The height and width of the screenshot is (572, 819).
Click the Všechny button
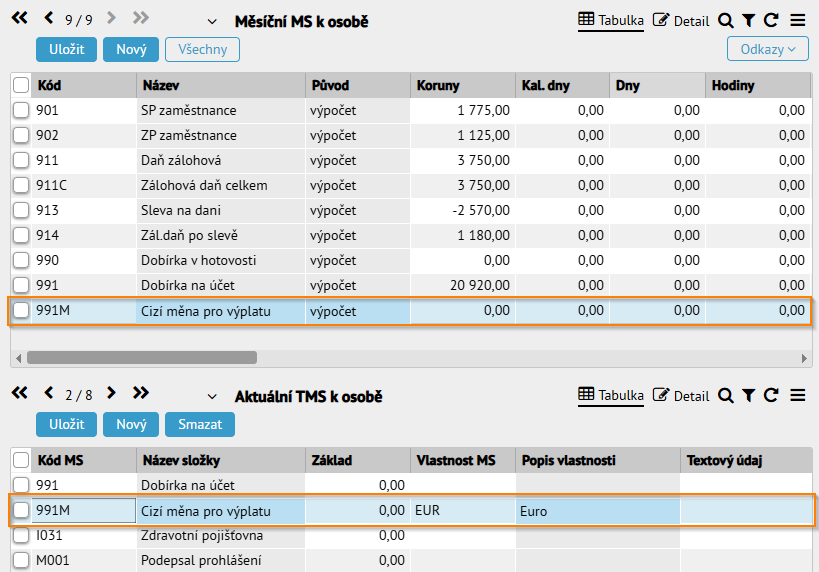click(x=202, y=50)
